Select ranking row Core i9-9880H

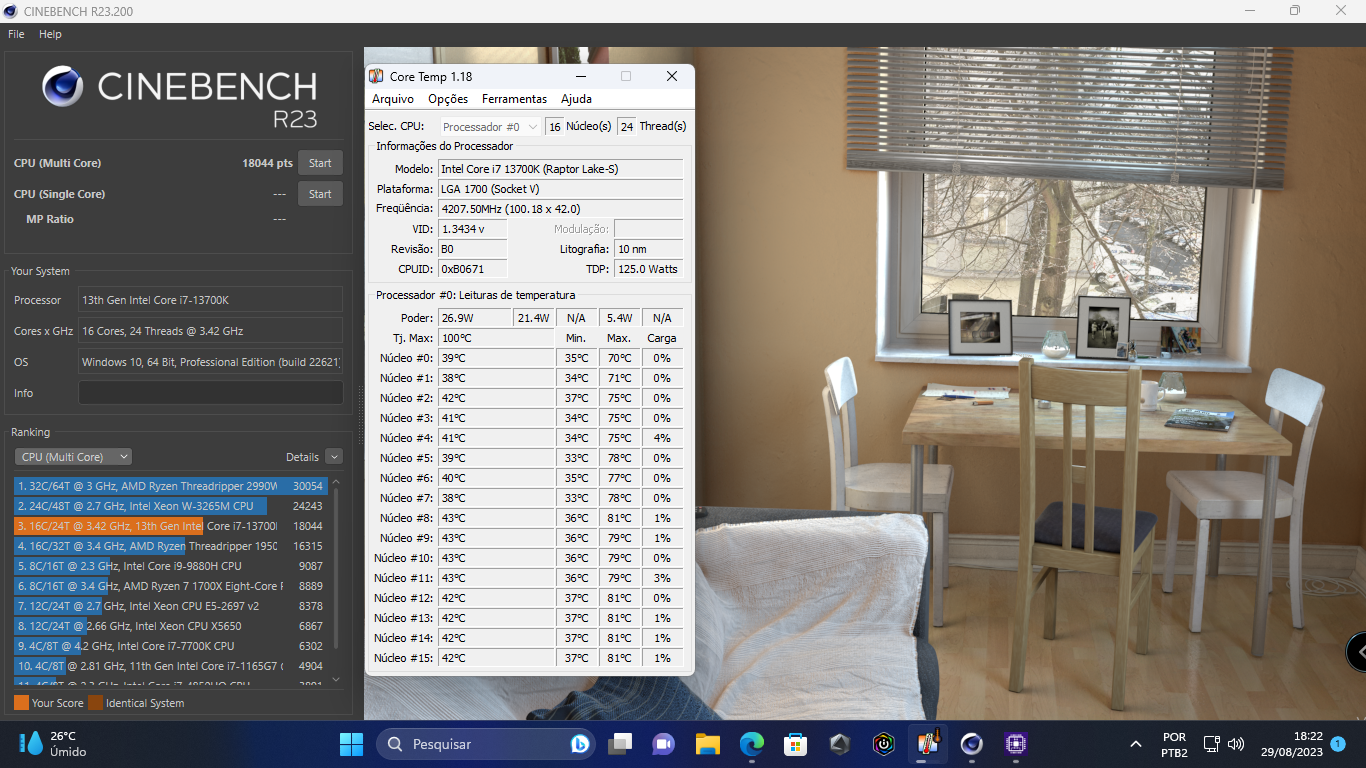170,566
